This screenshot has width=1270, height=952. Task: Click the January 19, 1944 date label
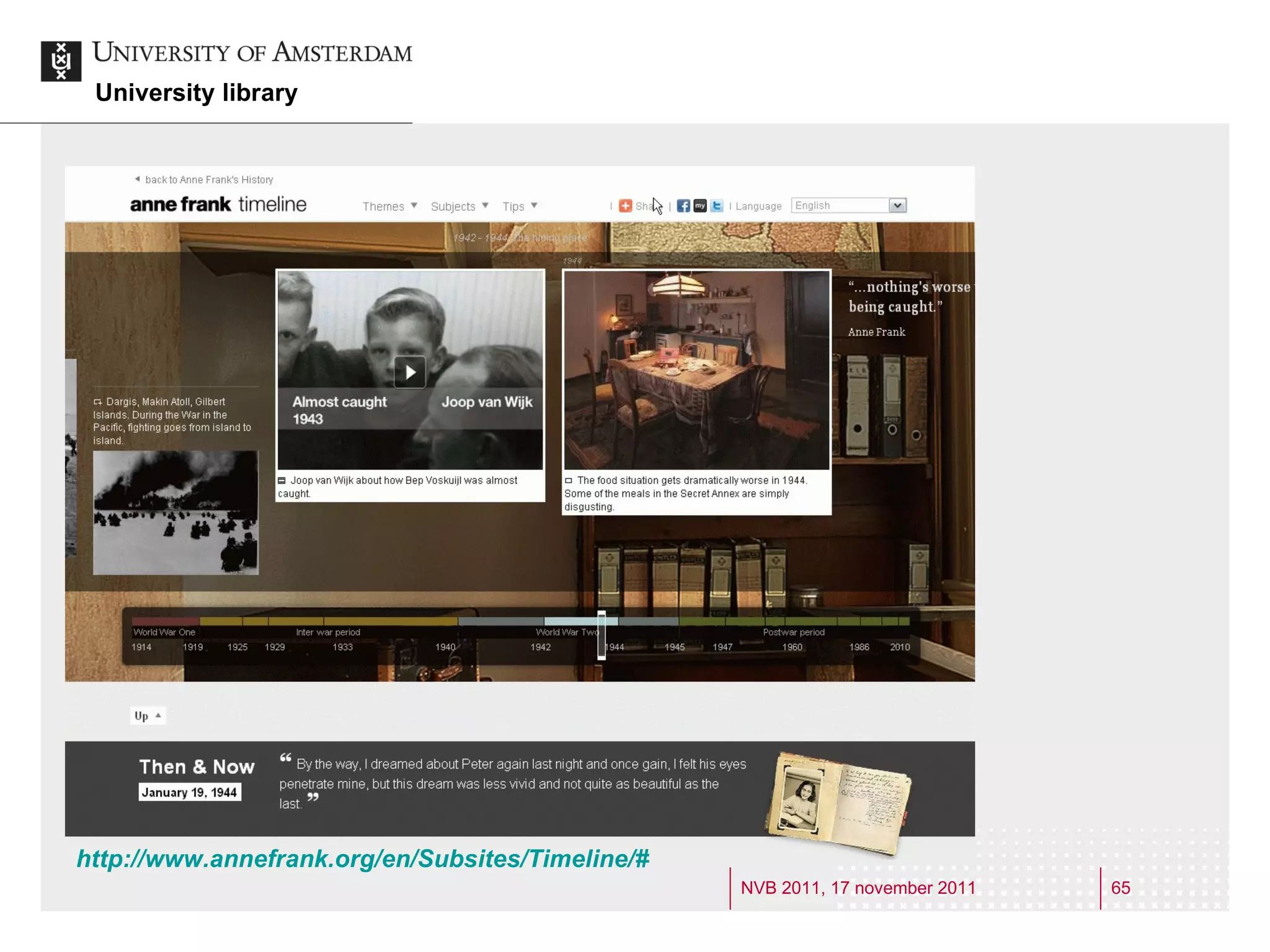(190, 792)
